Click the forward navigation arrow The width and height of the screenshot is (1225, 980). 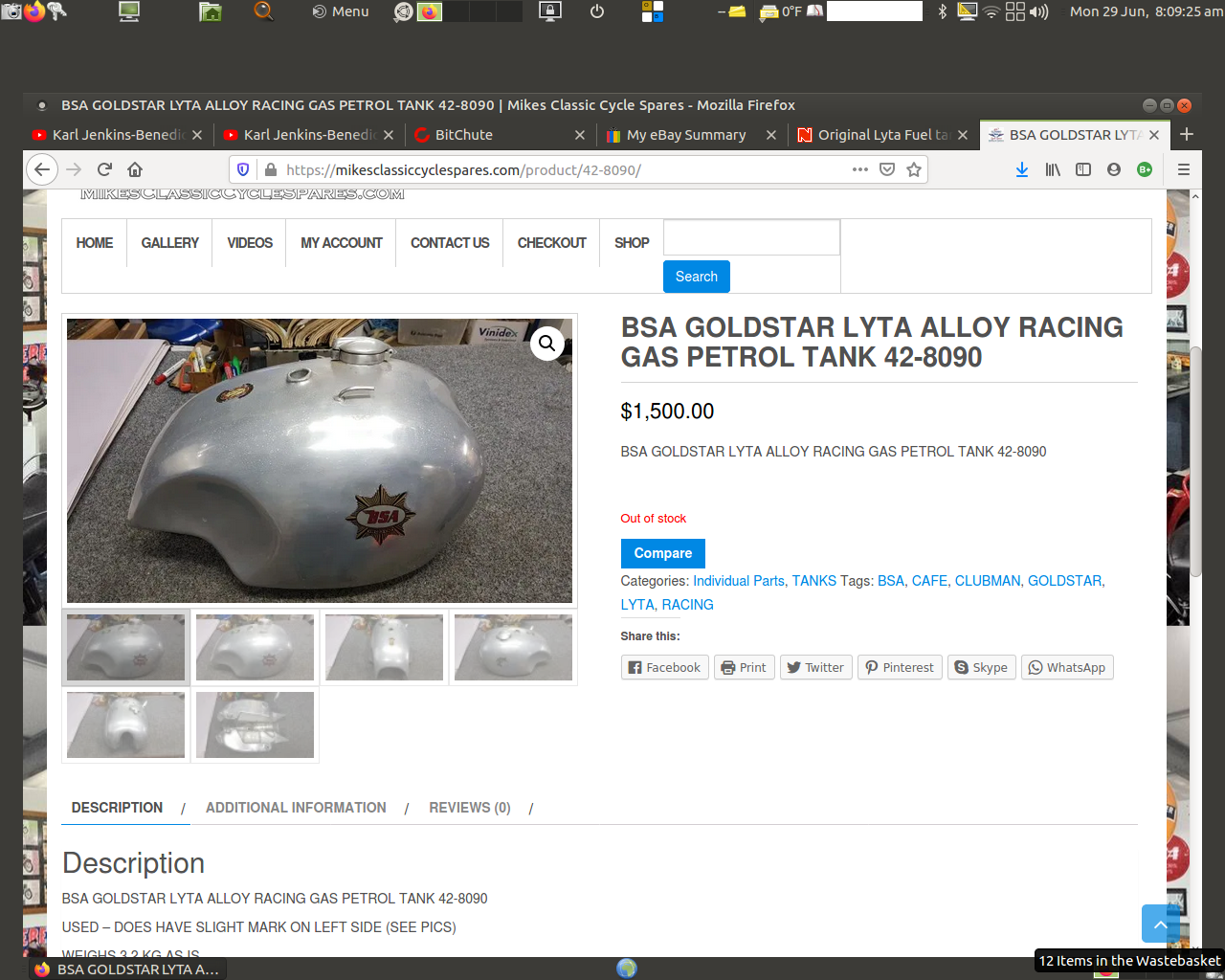click(x=74, y=169)
